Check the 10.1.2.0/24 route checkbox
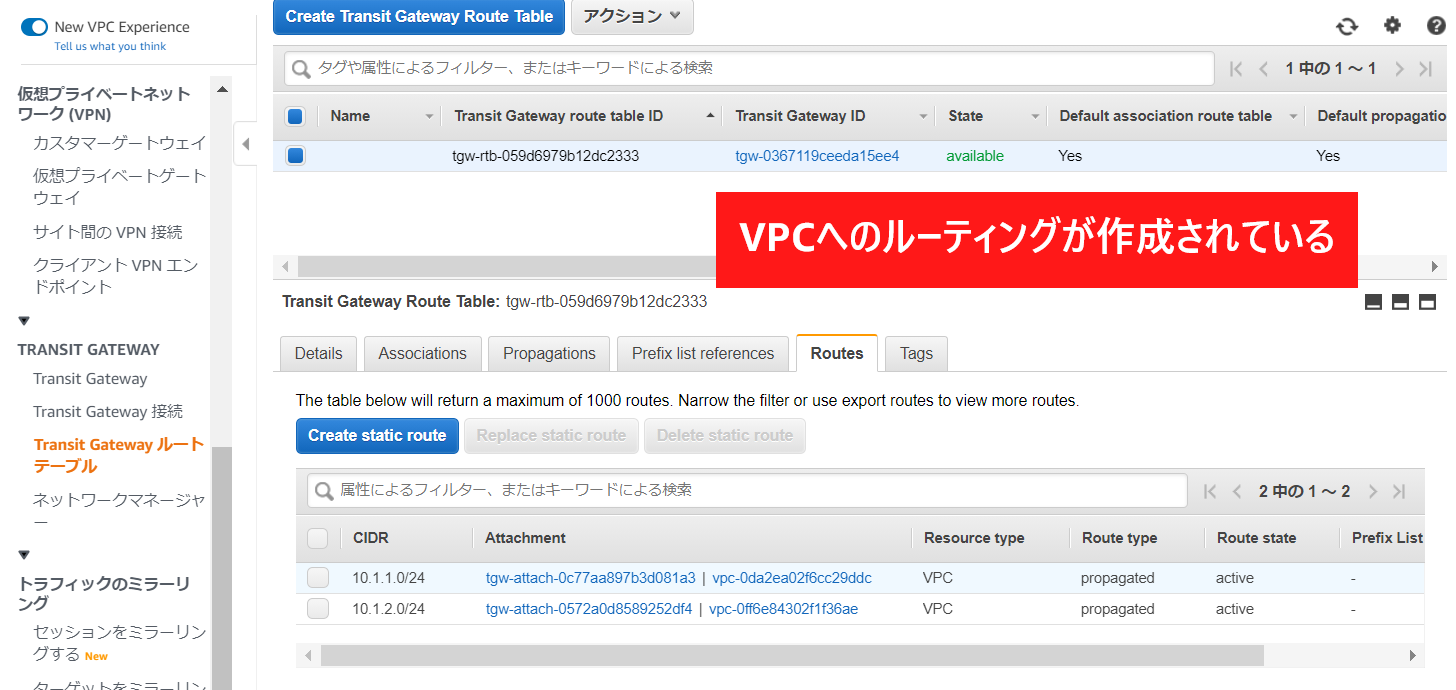Image resolution: width=1456 pixels, height=690 pixels. (x=318, y=609)
